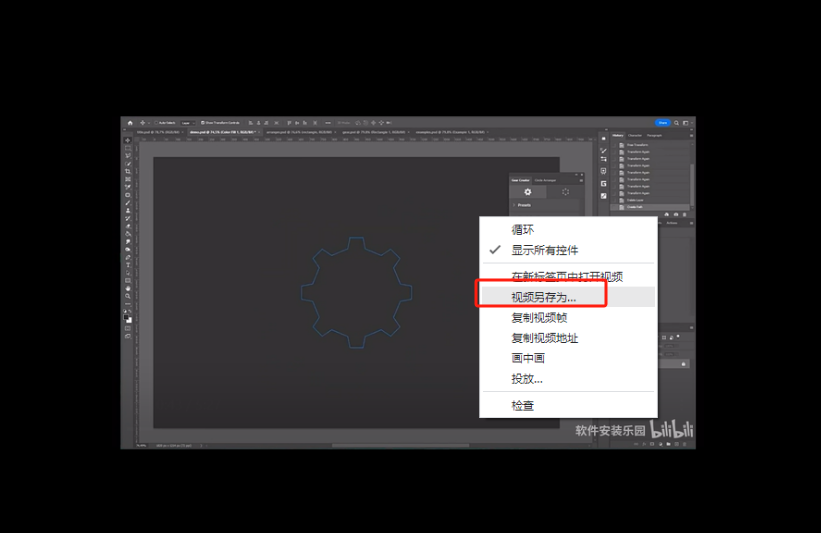Open the History panel options menu
This screenshot has height=533, width=821.
click(x=689, y=135)
